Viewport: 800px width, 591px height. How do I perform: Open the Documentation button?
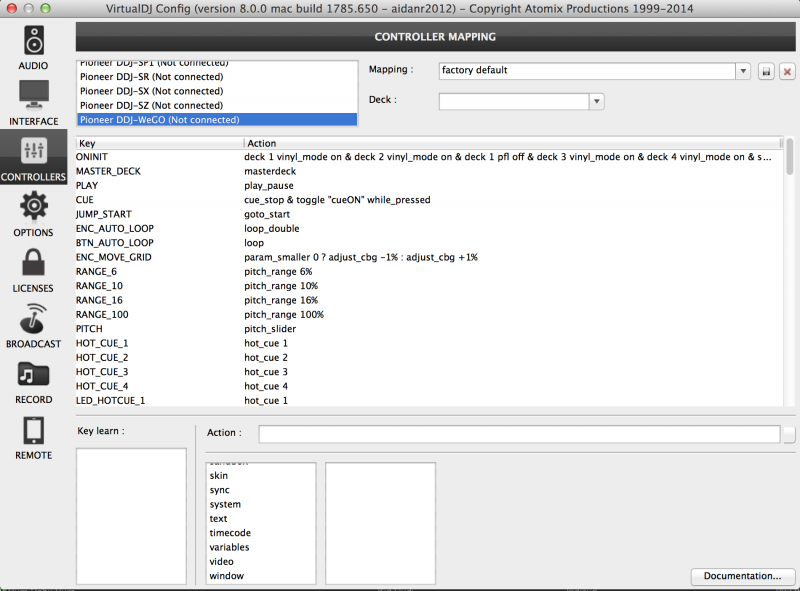coord(742,576)
